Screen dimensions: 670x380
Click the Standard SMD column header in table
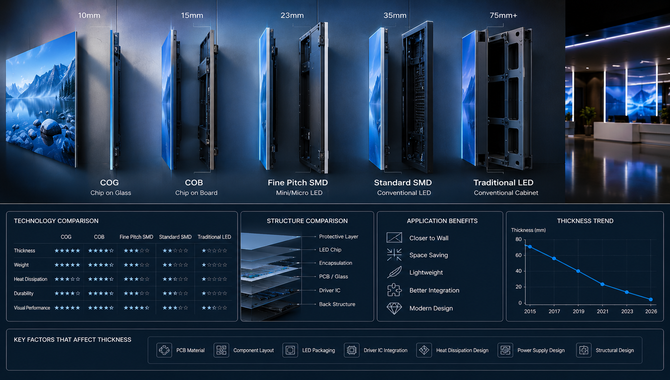pyautogui.click(x=175, y=236)
